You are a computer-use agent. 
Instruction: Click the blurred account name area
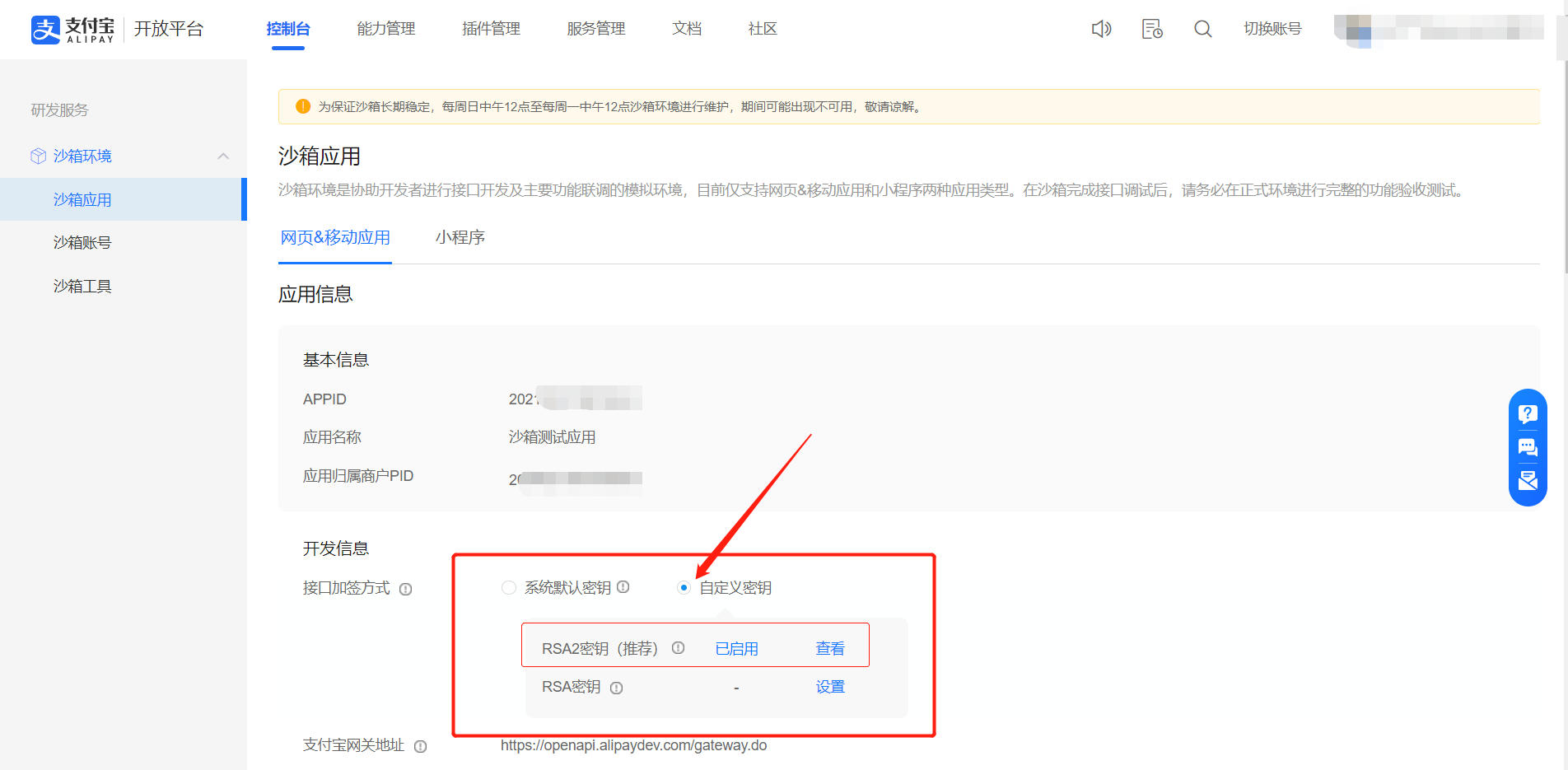1438,30
